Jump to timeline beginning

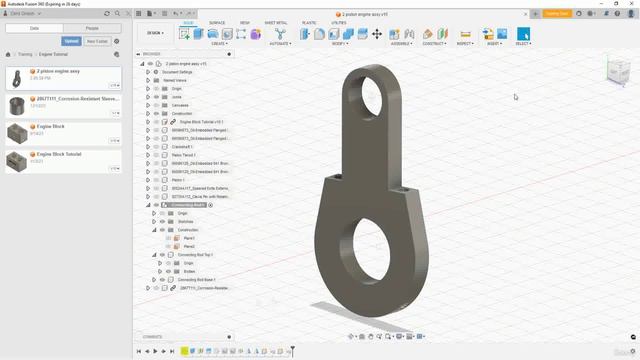(139, 351)
